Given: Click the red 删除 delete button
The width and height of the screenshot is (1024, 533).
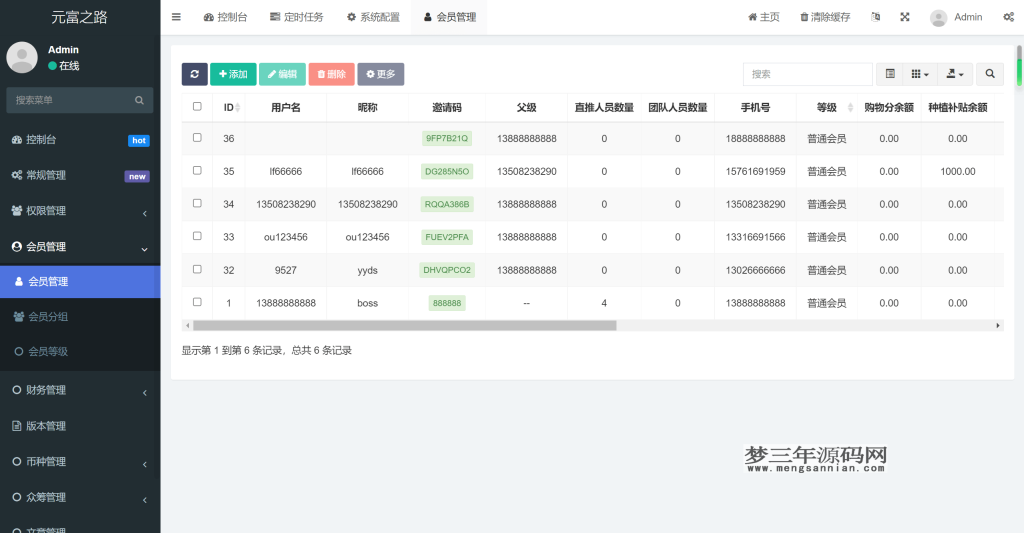Looking at the screenshot, I should [x=332, y=74].
